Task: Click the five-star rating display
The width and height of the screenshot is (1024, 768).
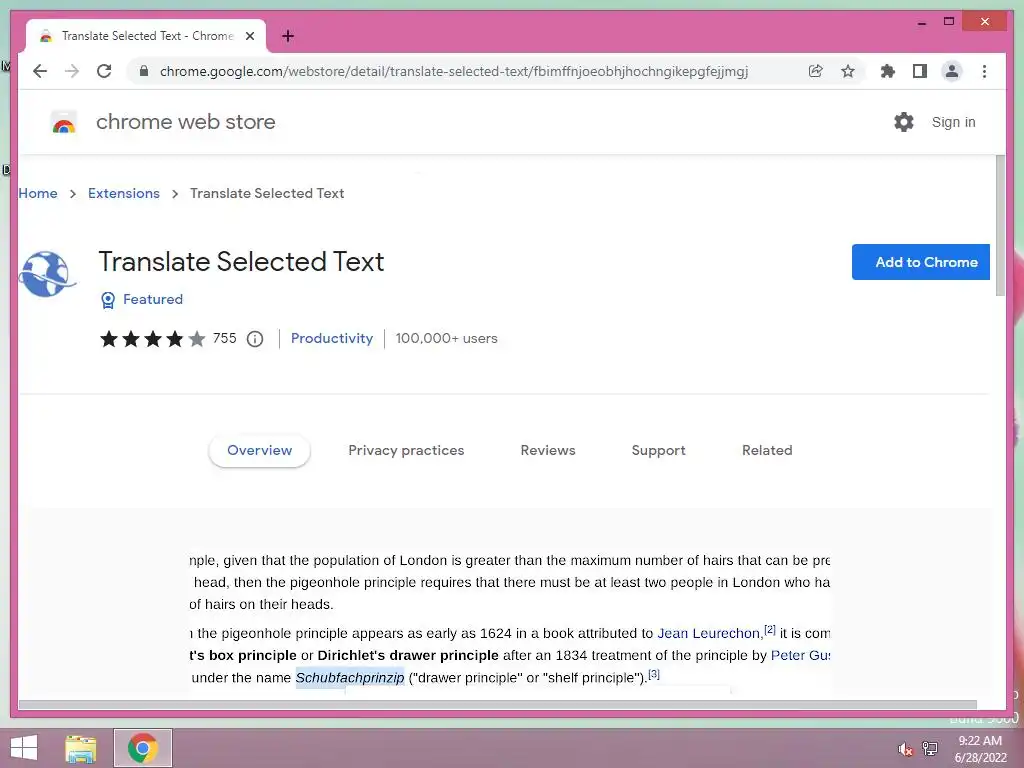Action: [152, 339]
